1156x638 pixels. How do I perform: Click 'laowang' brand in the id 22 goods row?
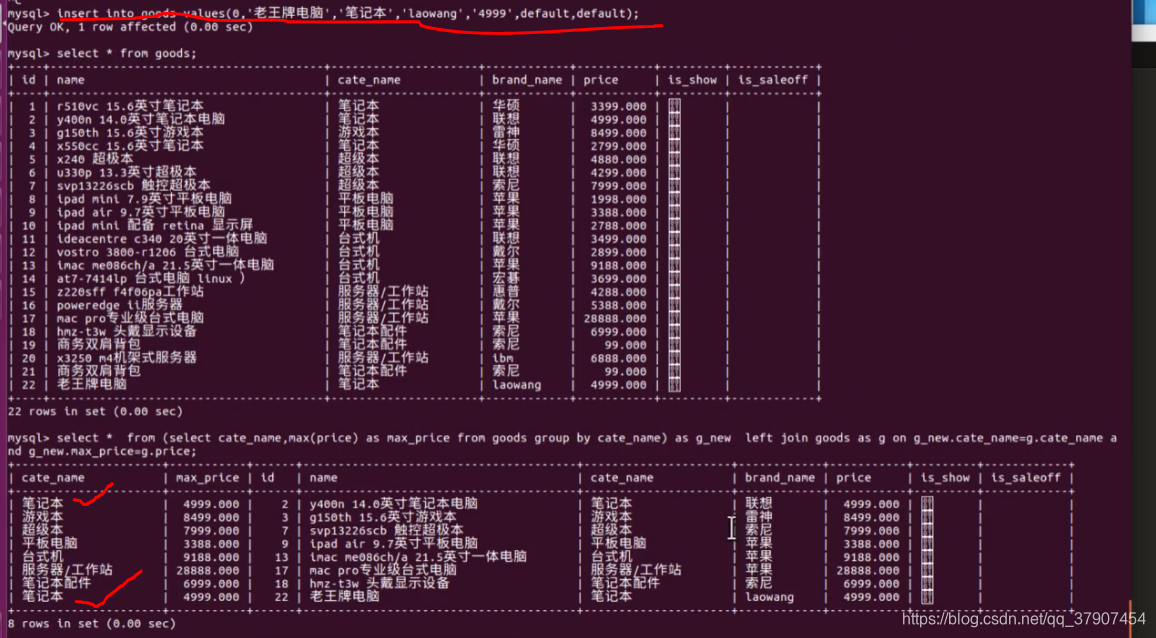[517, 384]
